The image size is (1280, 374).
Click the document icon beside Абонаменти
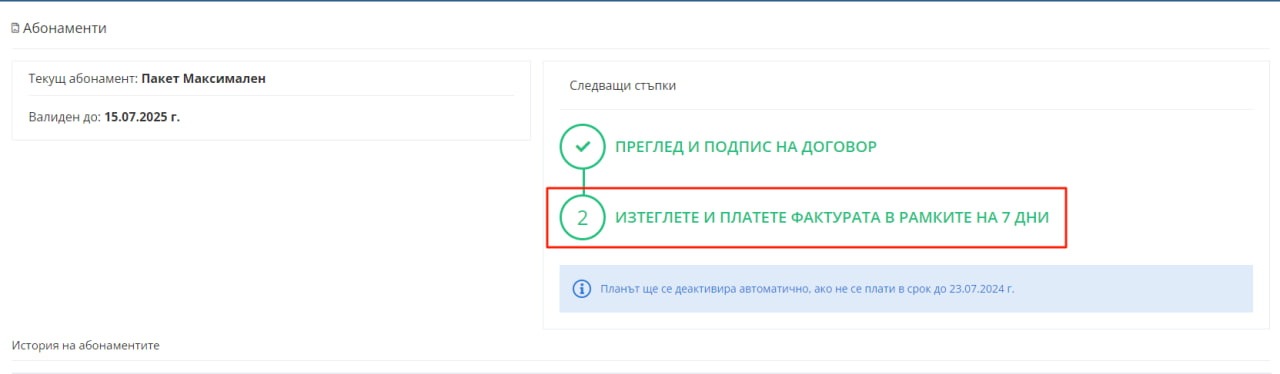tap(15, 28)
